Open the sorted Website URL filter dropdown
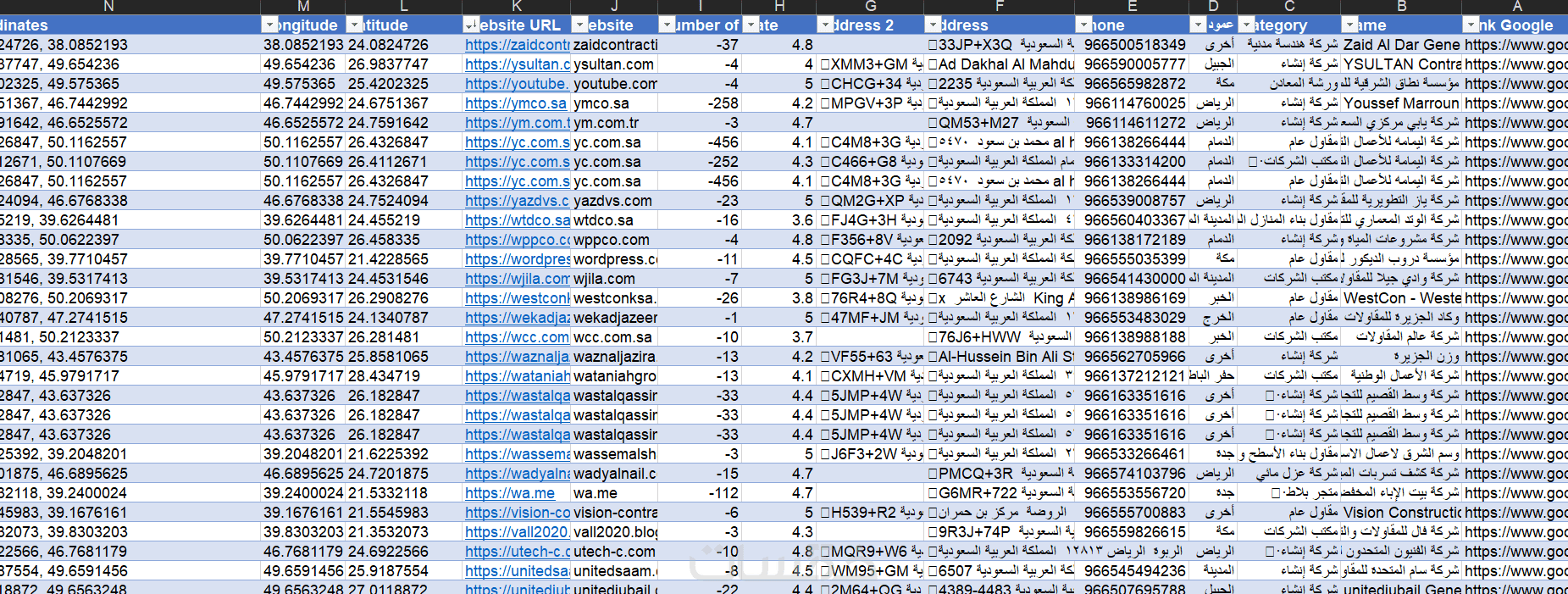1568x594 pixels. click(472, 25)
